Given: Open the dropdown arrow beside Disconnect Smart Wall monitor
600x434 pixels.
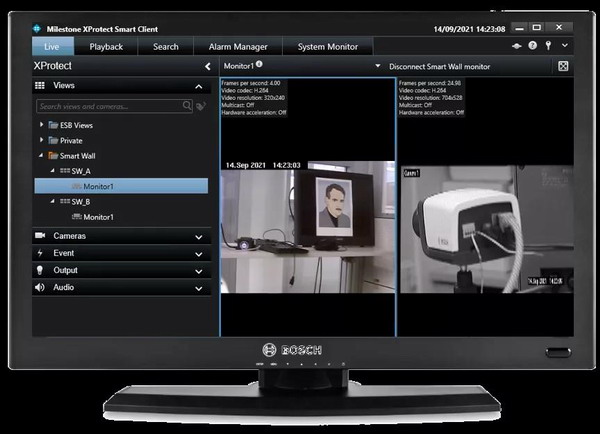Looking at the screenshot, I should click(378, 66).
